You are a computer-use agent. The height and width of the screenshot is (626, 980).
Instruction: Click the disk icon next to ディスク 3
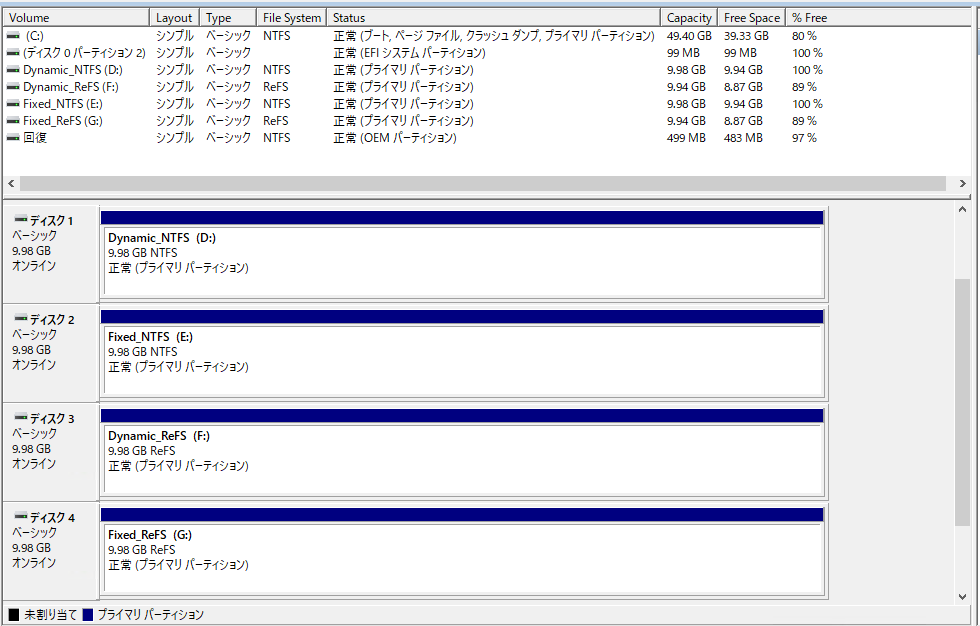point(21,417)
